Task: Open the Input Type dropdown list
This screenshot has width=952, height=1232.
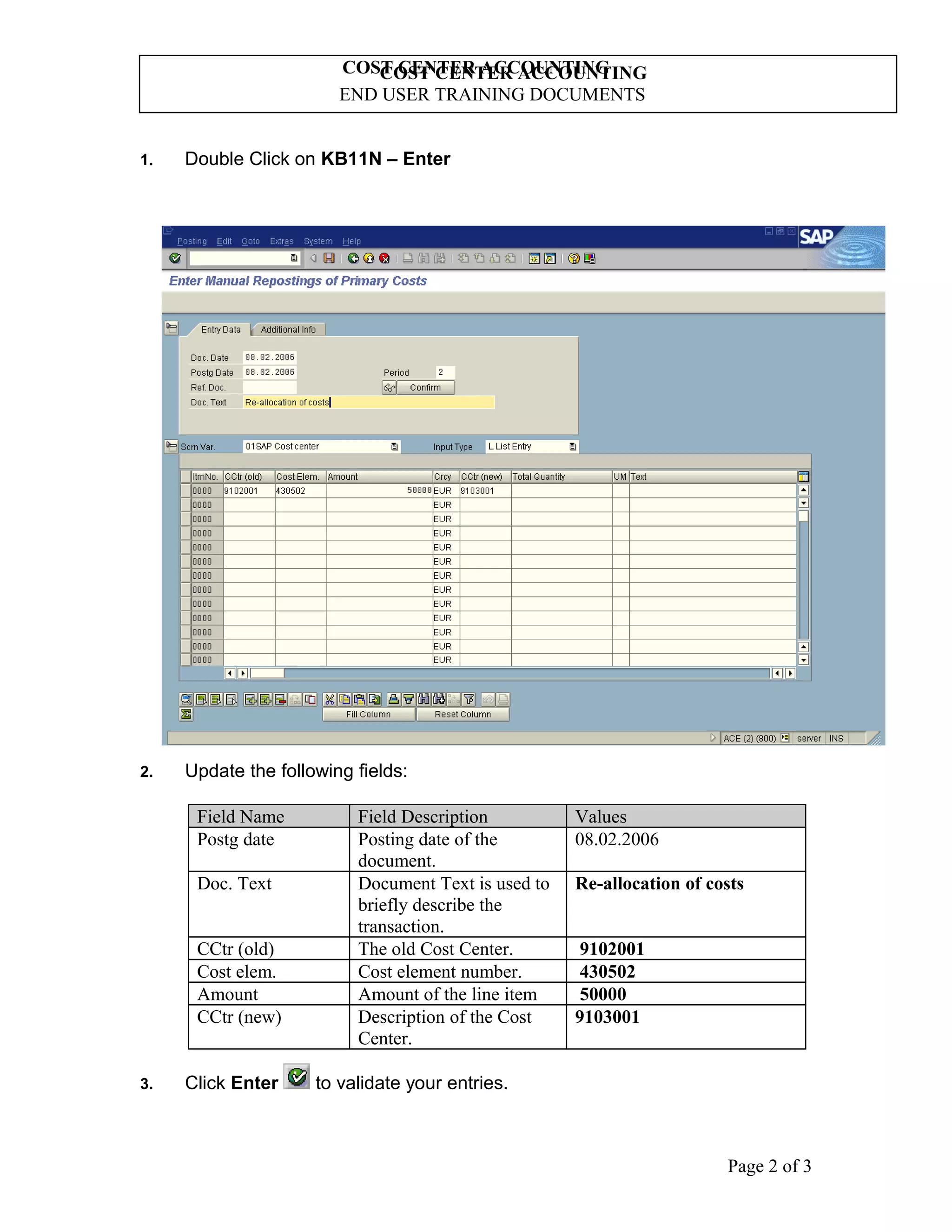Action: coord(572,447)
